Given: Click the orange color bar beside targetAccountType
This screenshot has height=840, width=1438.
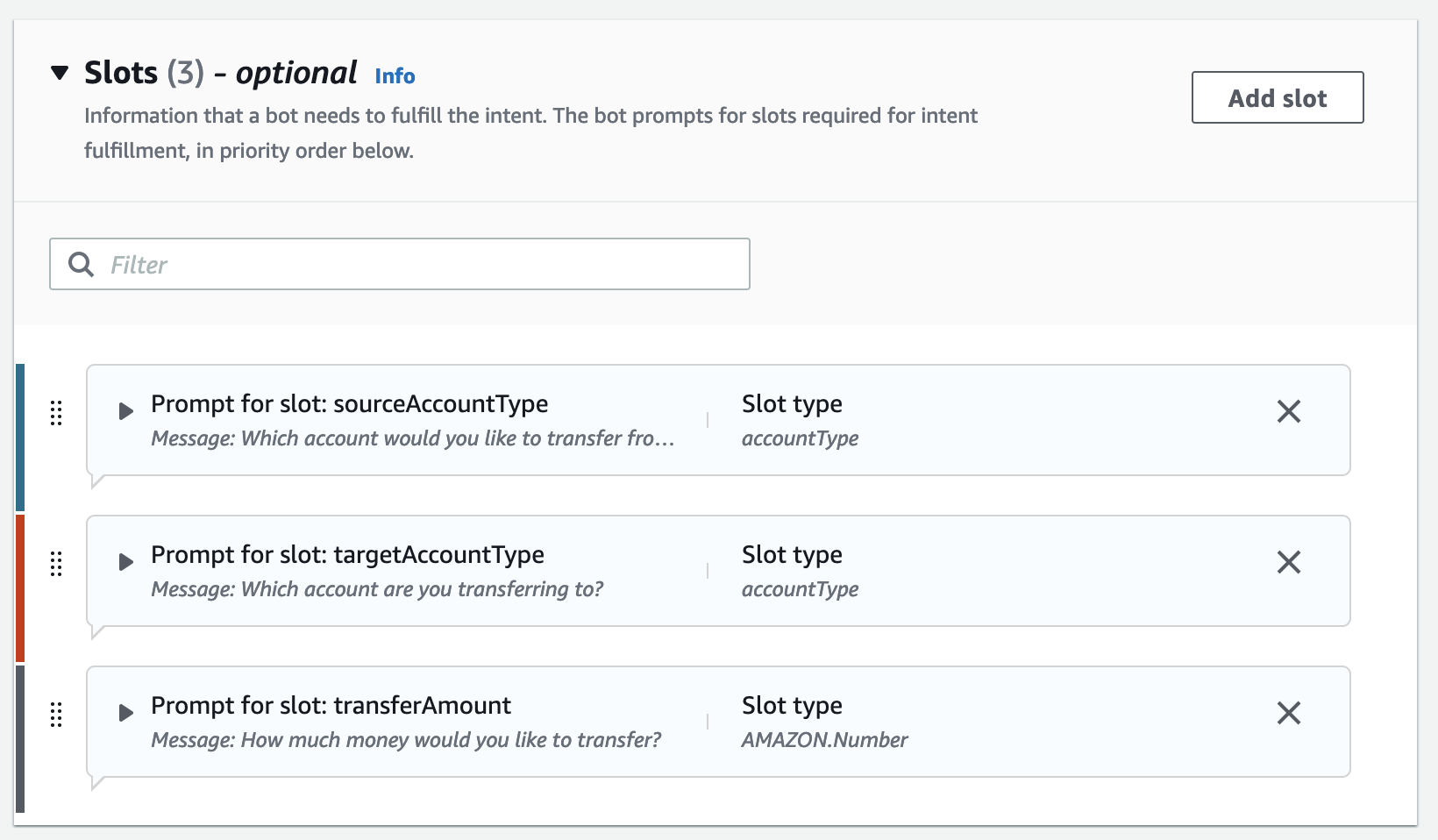Looking at the screenshot, I should pyautogui.click(x=20, y=587).
